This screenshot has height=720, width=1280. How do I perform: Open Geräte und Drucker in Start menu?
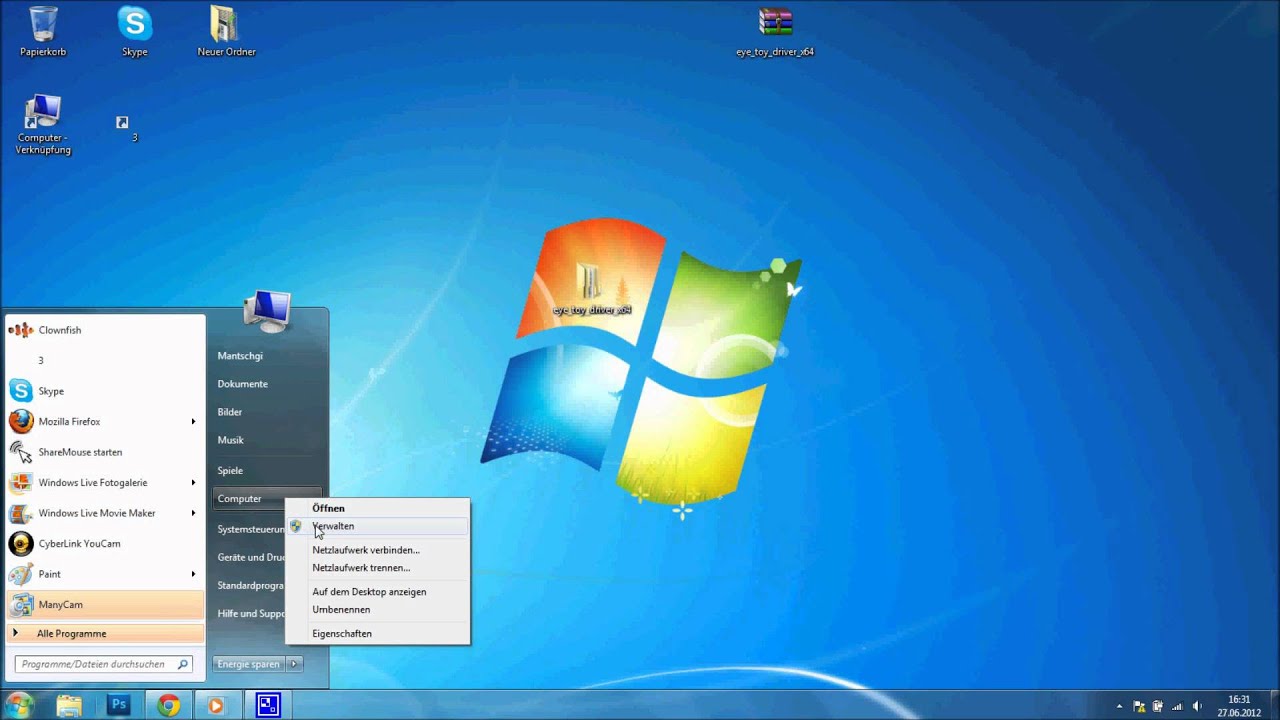coord(249,557)
